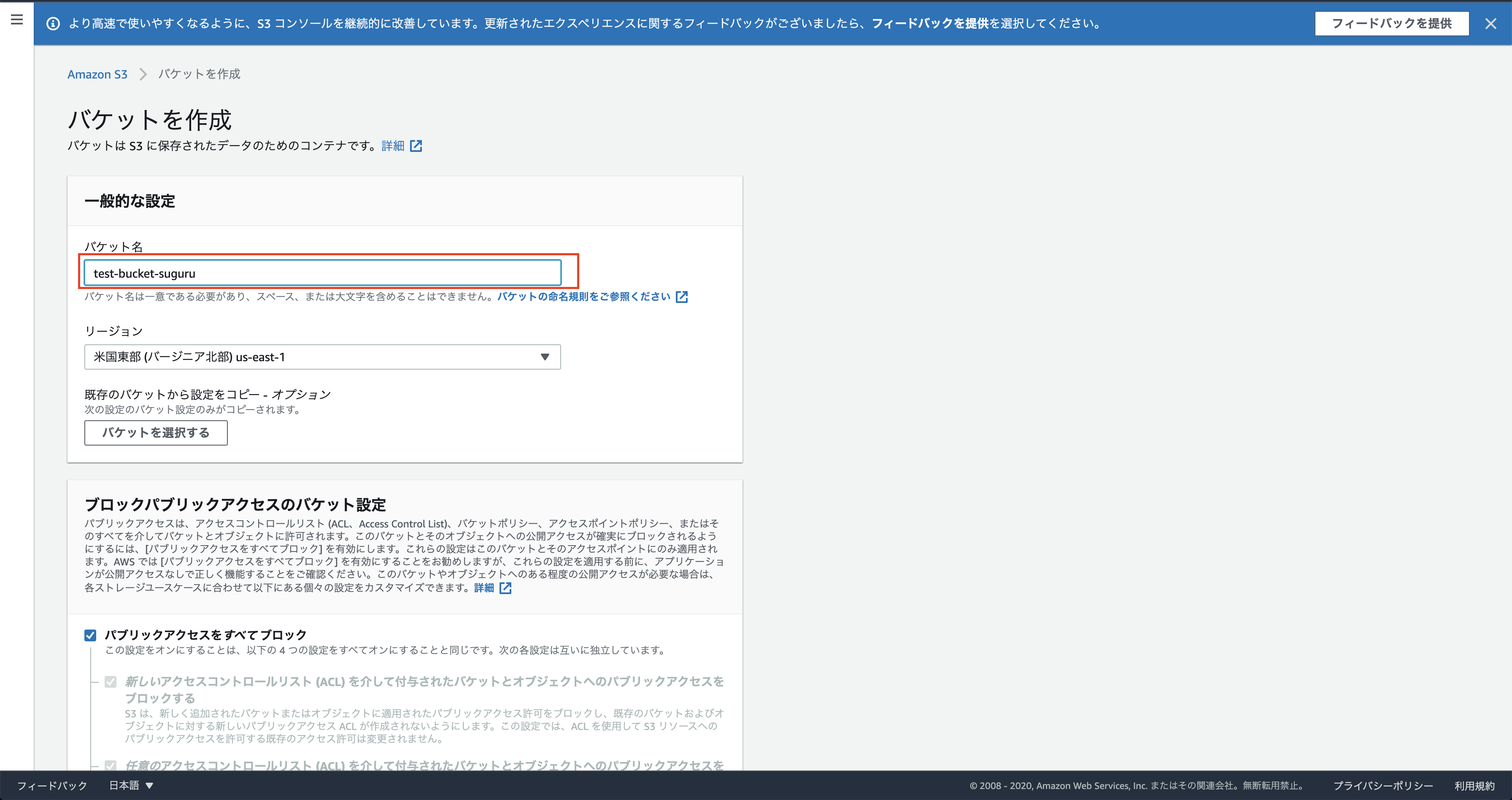This screenshot has width=1512, height=800.
Task: Toggle the any ACL public access block checkbox
Action: tap(111, 765)
